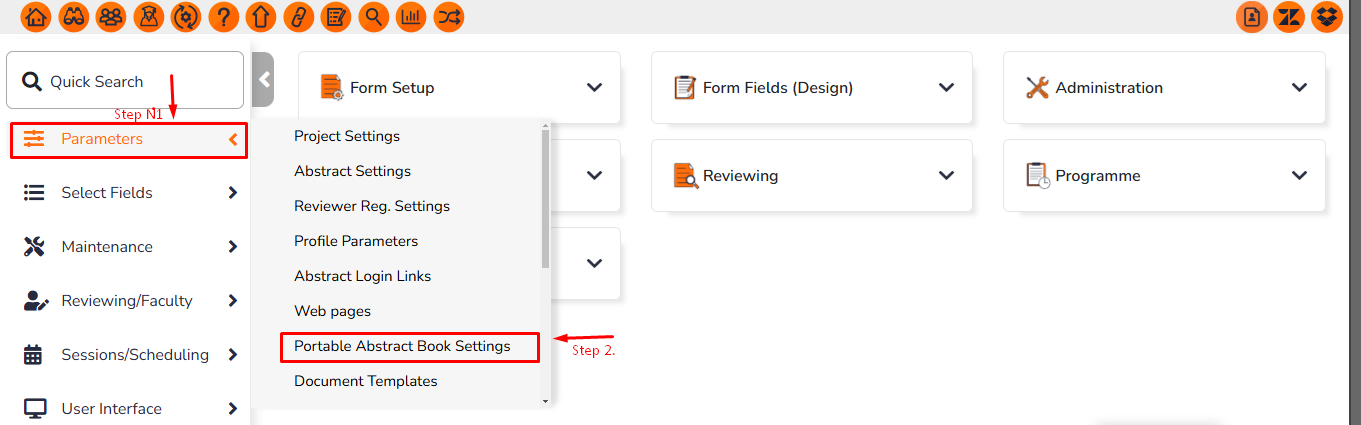The height and width of the screenshot is (425, 1361).
Task: Click the magnifying glass toolbar icon
Action: (373, 17)
